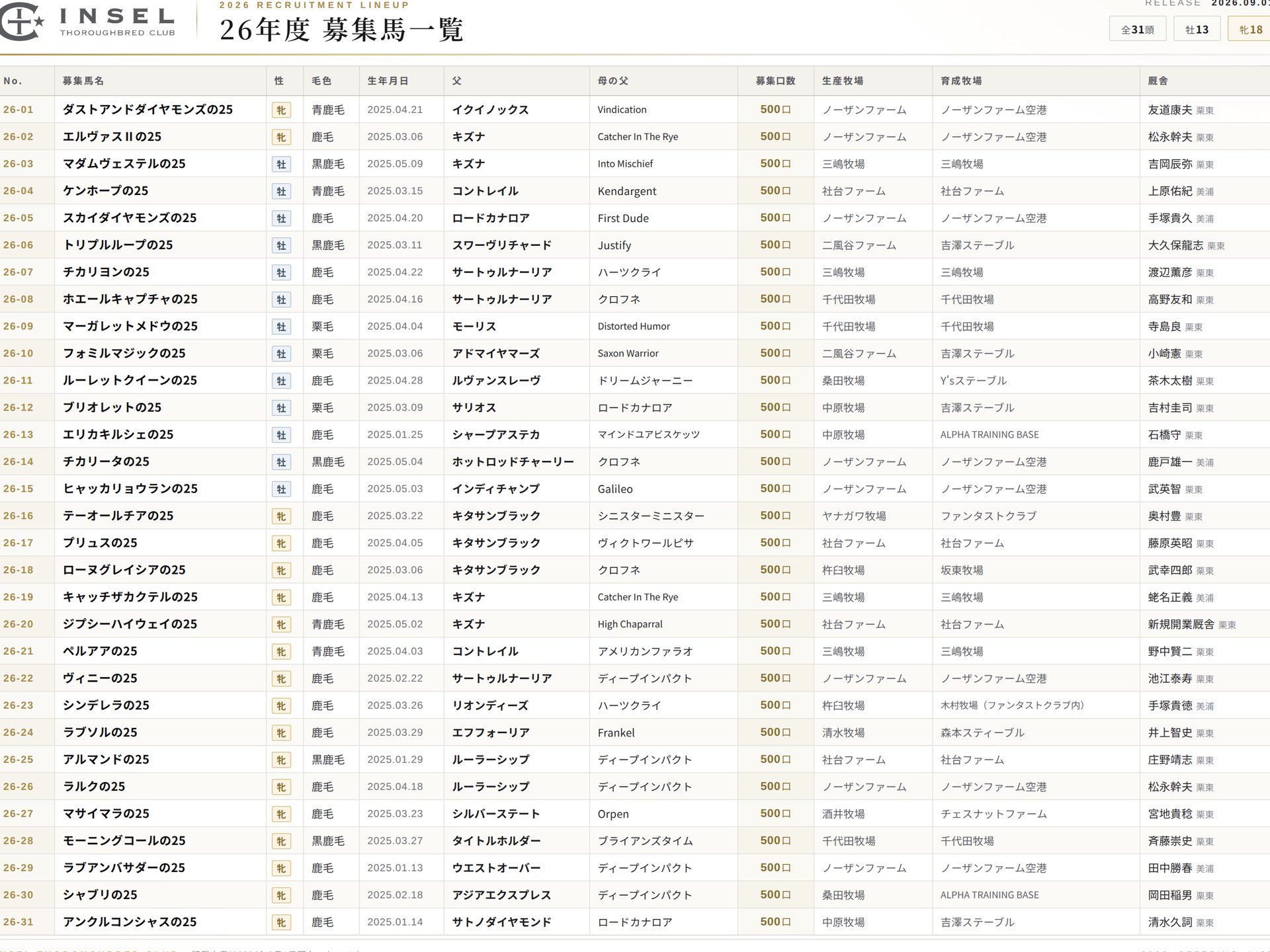Click the 募集馬名 column header
This screenshot has width=1270, height=952.
coord(83,81)
